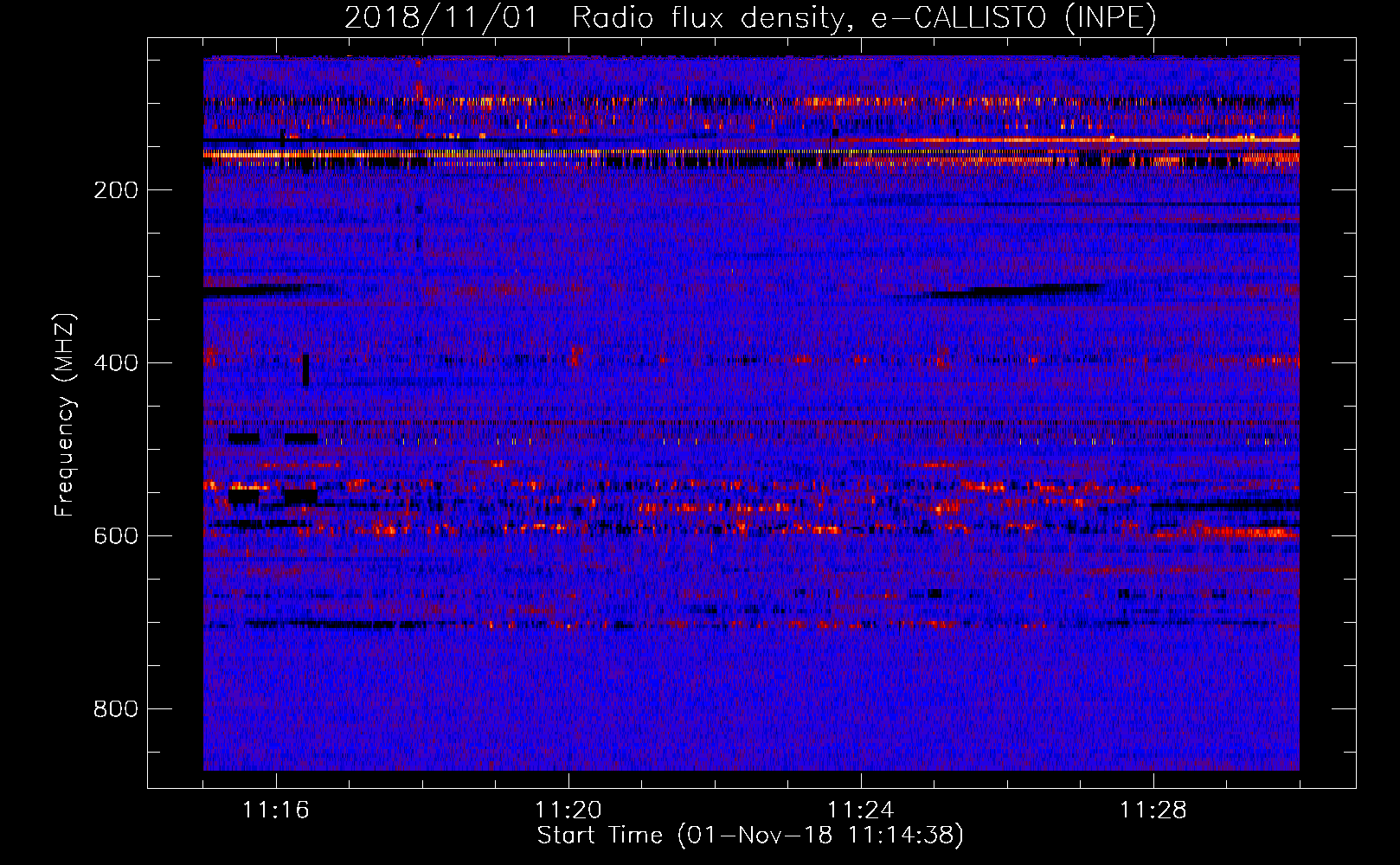Click the "600" frequency tick label

coord(116,536)
